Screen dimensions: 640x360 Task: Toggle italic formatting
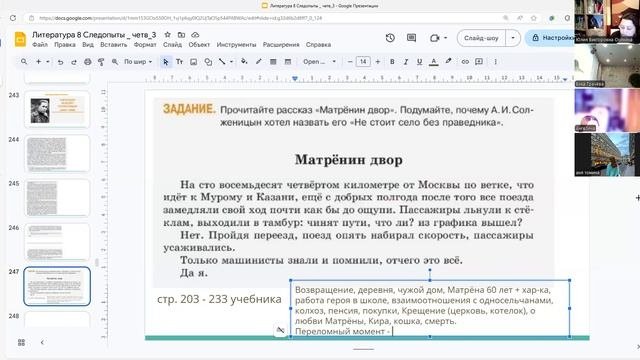pyautogui.click(x=406, y=62)
